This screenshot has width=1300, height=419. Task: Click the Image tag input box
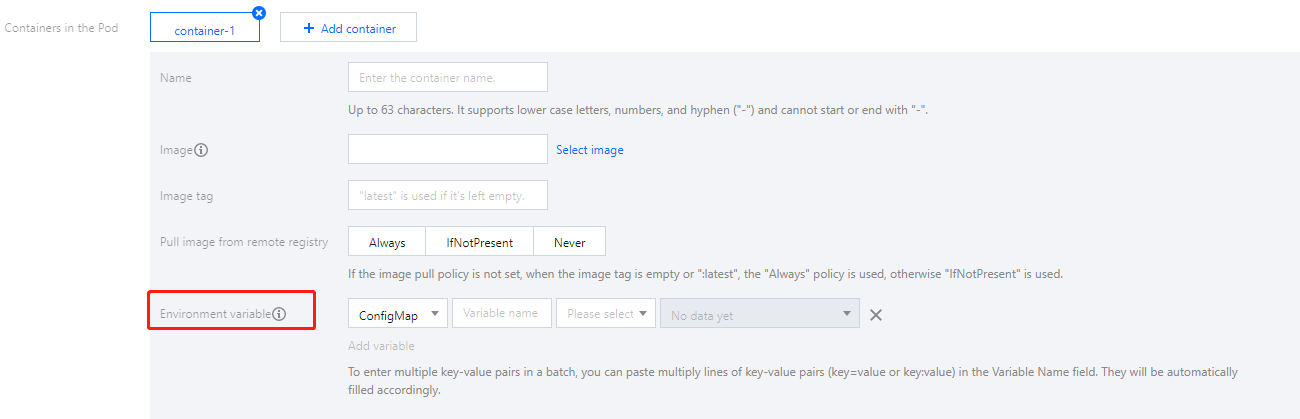click(x=448, y=195)
